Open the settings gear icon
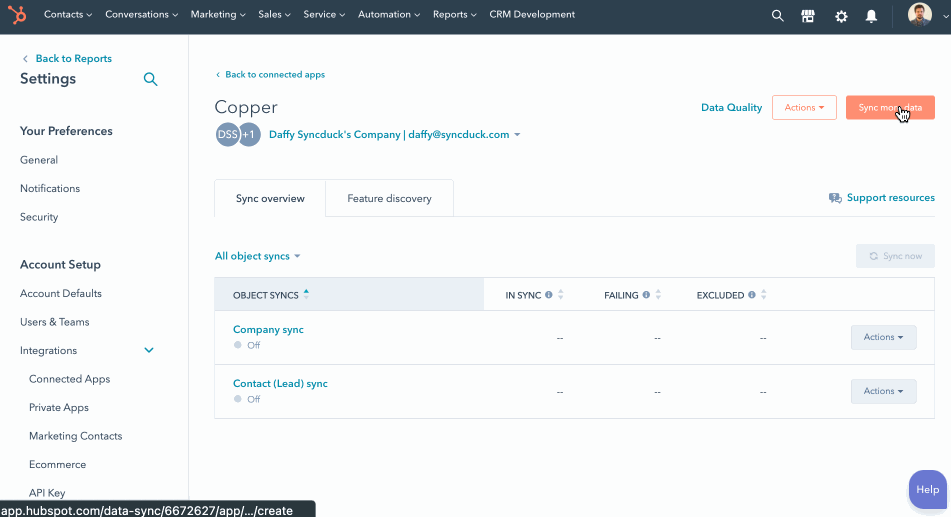Image resolution: width=951 pixels, height=517 pixels. click(841, 17)
